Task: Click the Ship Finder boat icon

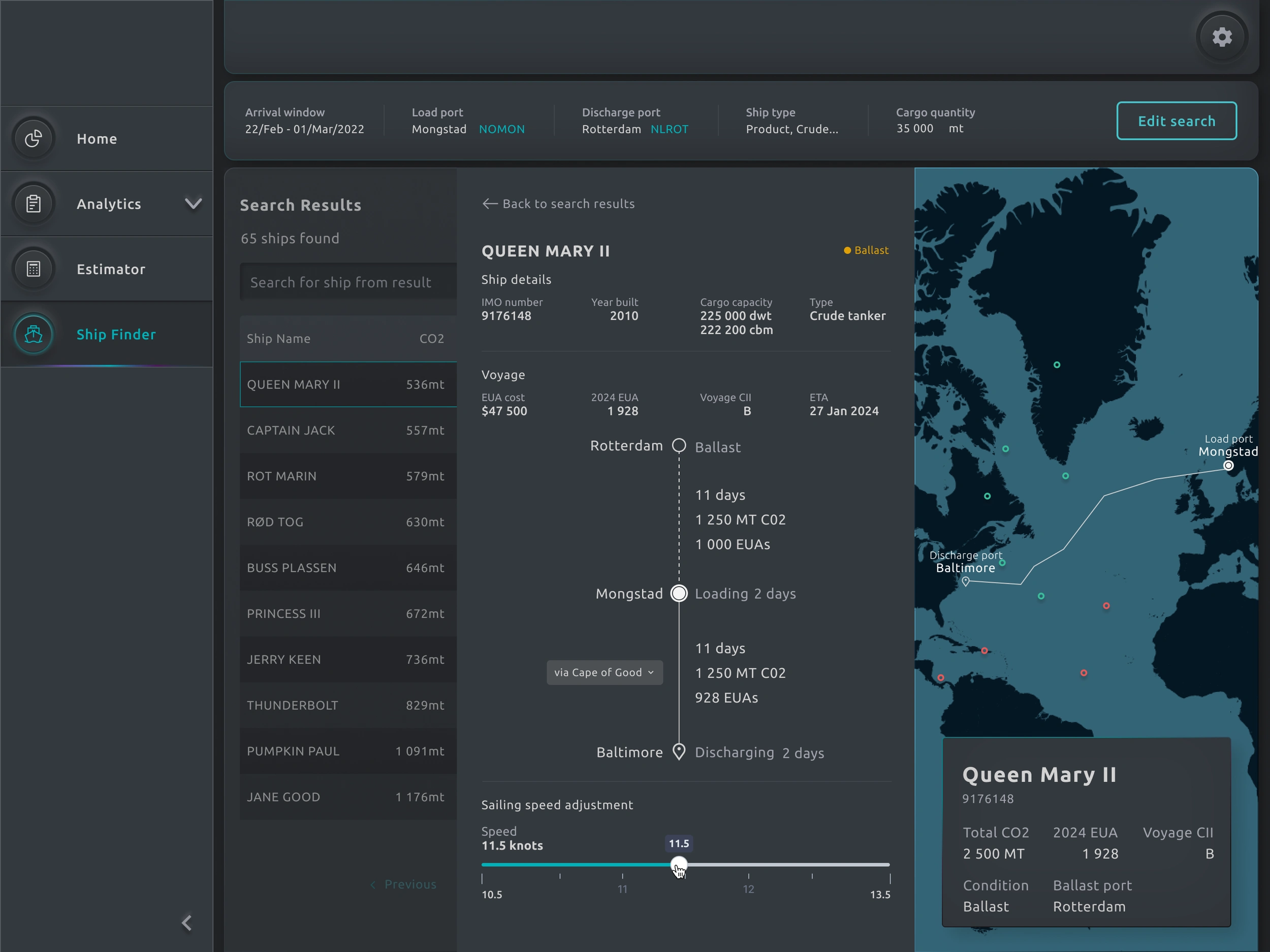Action: pos(34,334)
